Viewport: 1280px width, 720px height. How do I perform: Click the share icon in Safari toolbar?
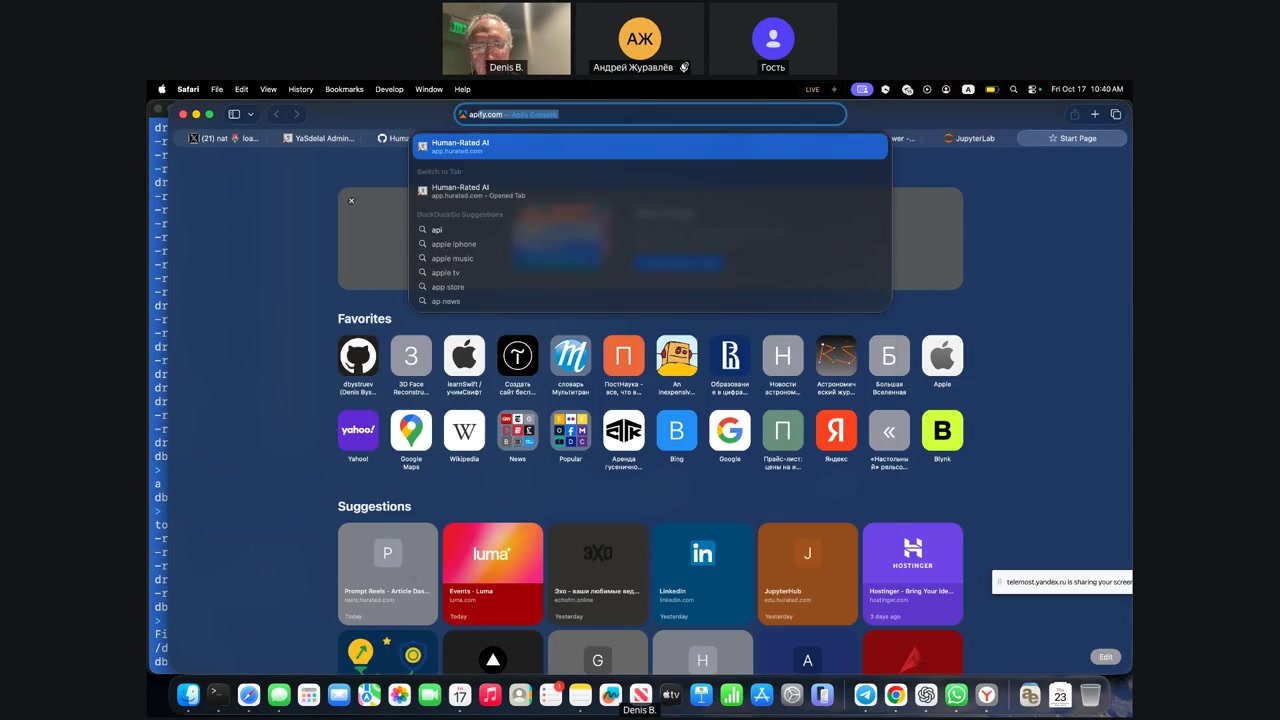tap(1074, 114)
